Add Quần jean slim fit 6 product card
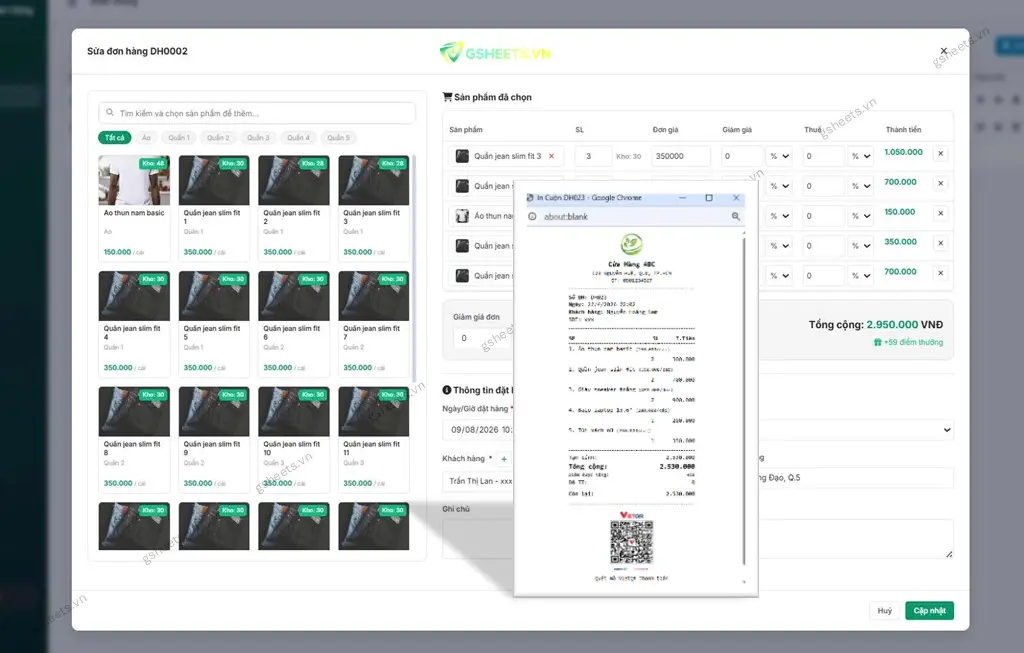The image size is (1024, 653). click(294, 324)
